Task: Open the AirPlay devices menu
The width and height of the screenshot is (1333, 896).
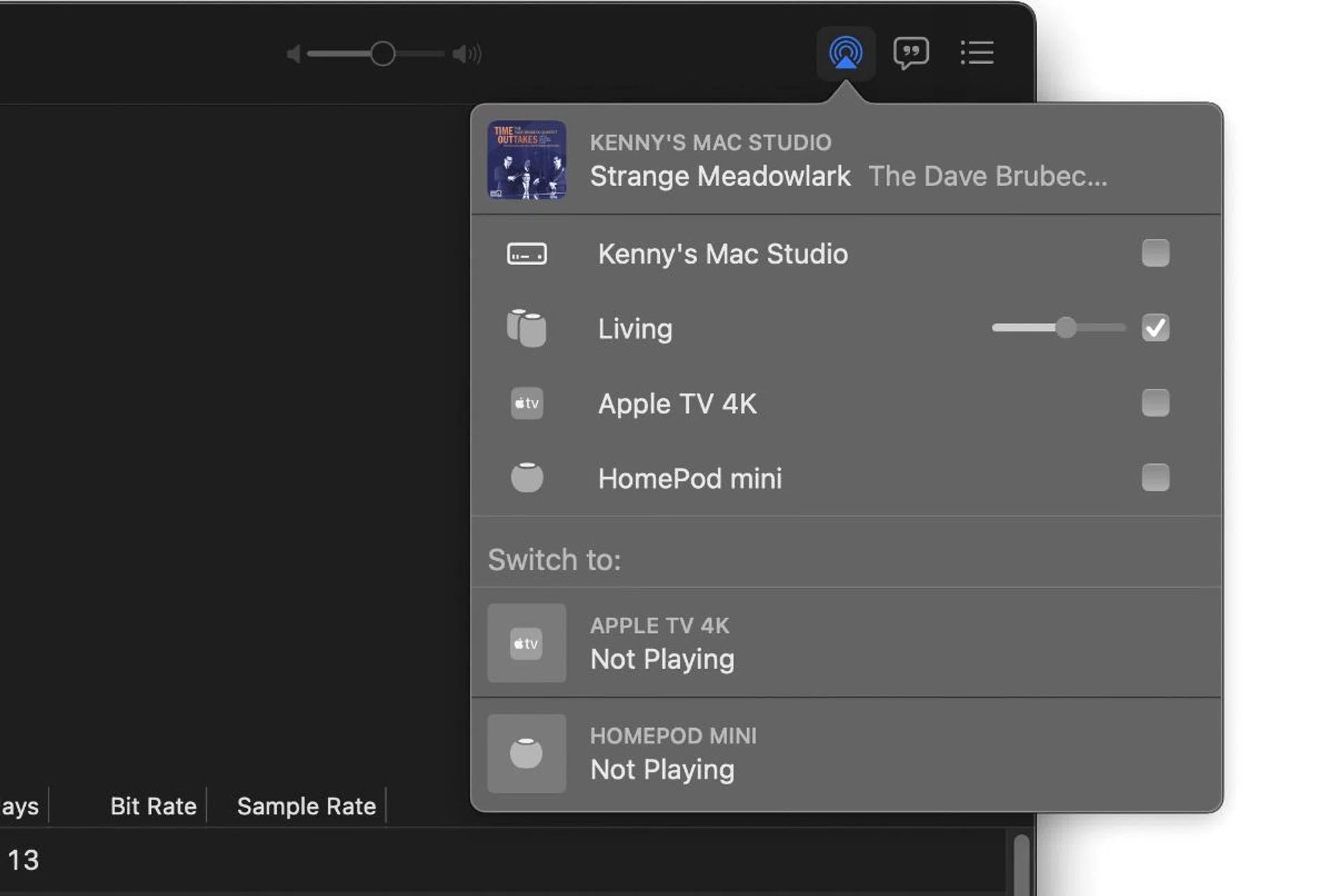Action: click(x=846, y=53)
